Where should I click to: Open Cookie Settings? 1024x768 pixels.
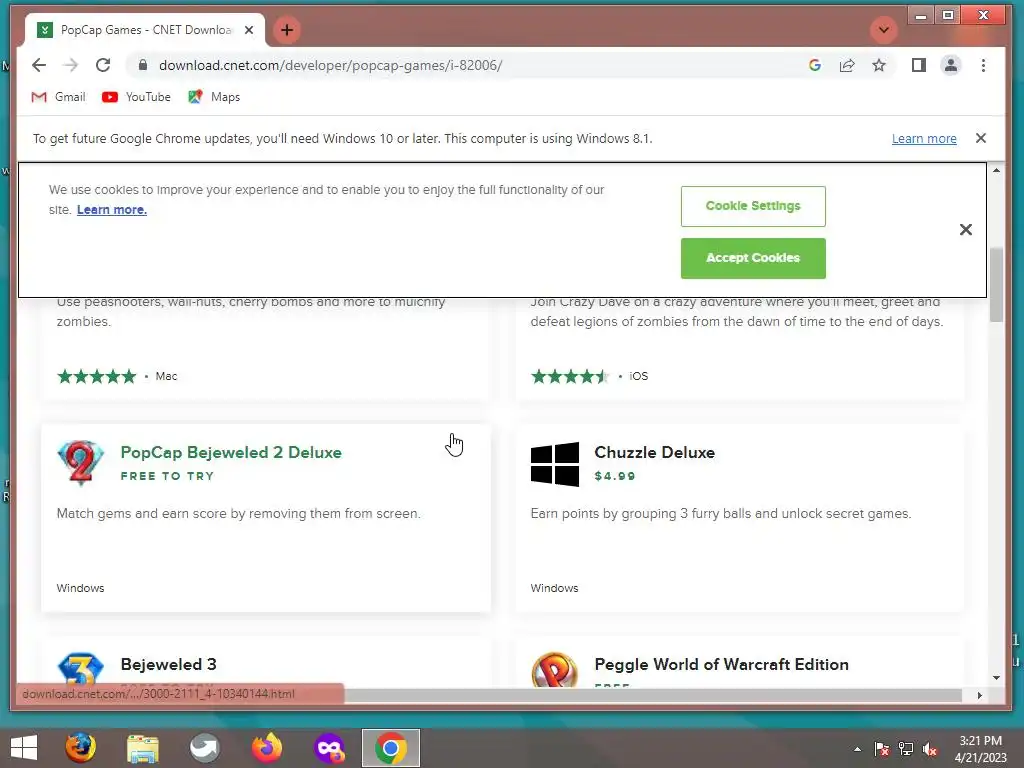pos(753,206)
